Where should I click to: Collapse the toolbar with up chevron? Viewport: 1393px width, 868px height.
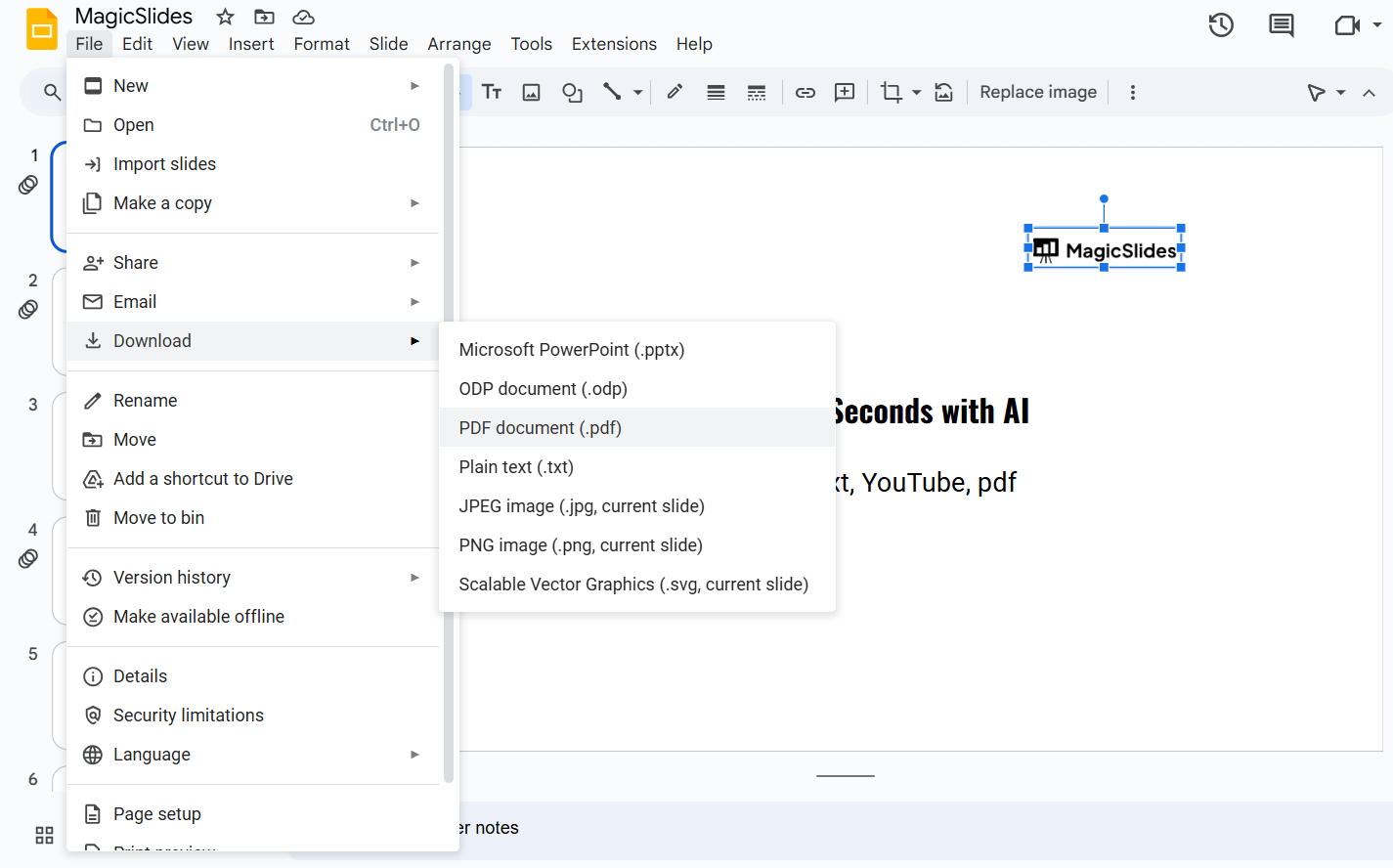click(1369, 93)
